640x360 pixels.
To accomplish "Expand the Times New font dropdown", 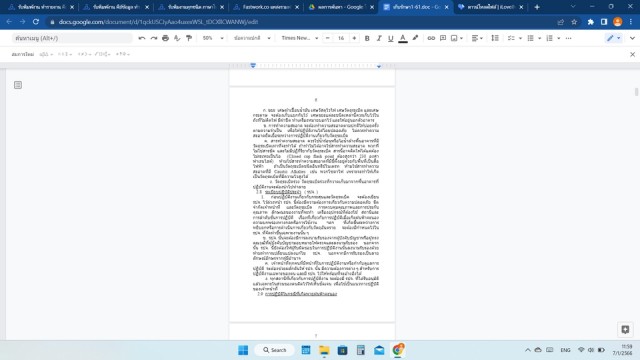I will [300, 38].
